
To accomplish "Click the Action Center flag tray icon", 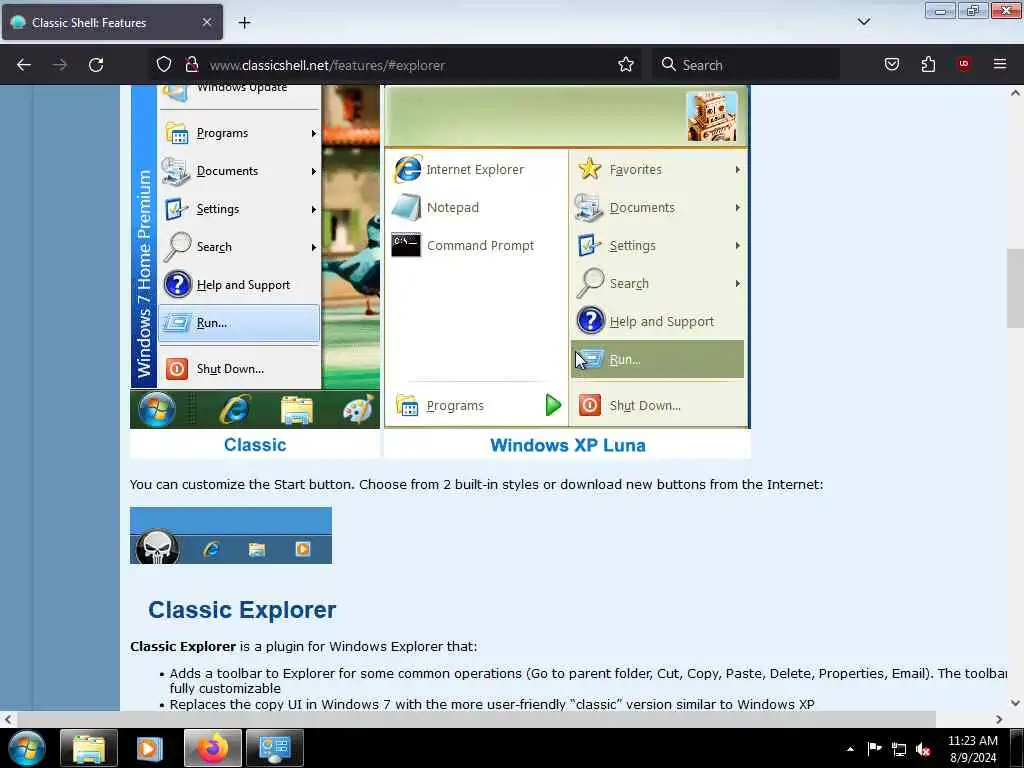I will [x=874, y=749].
